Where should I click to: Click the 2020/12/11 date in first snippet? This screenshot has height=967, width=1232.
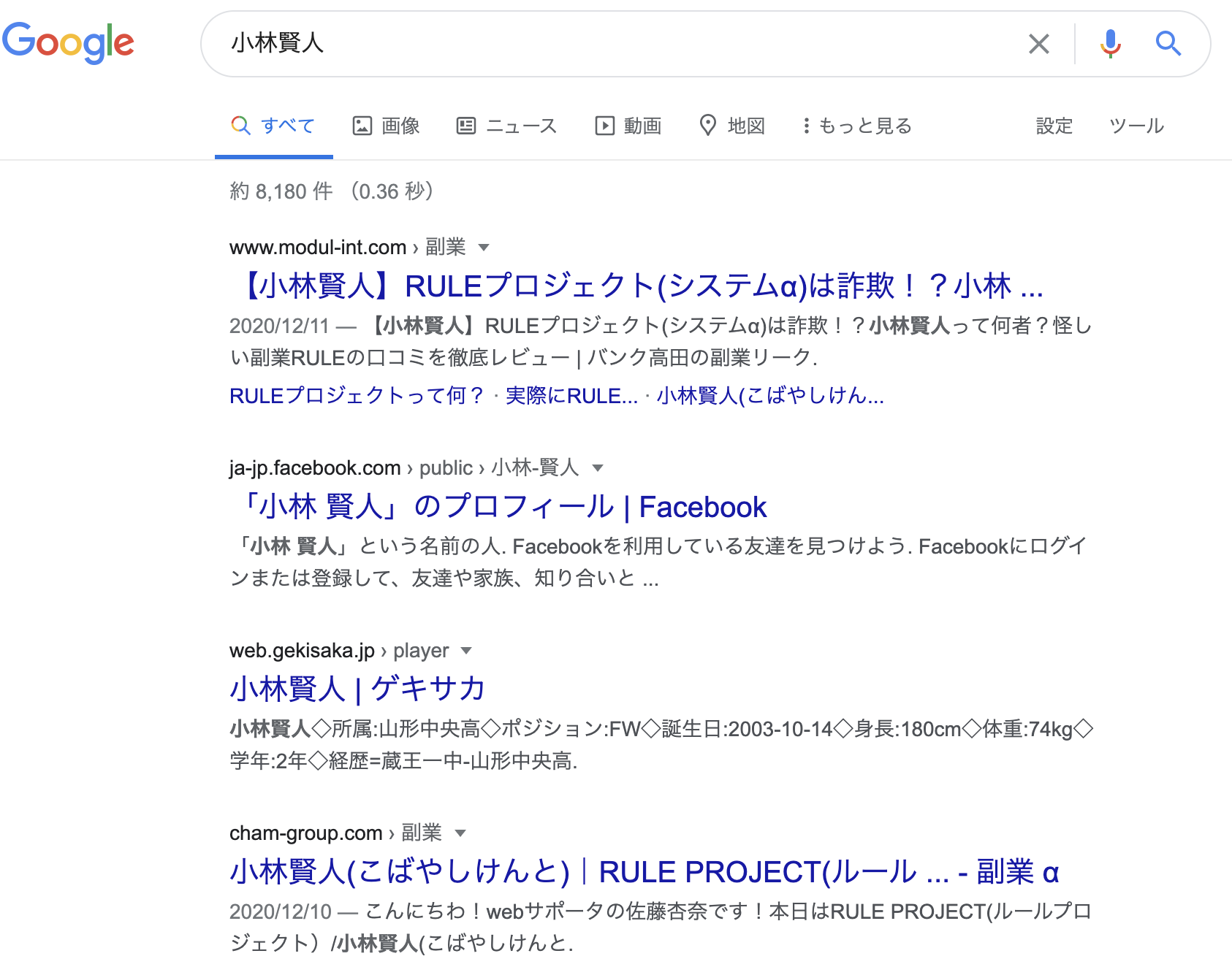[279, 326]
